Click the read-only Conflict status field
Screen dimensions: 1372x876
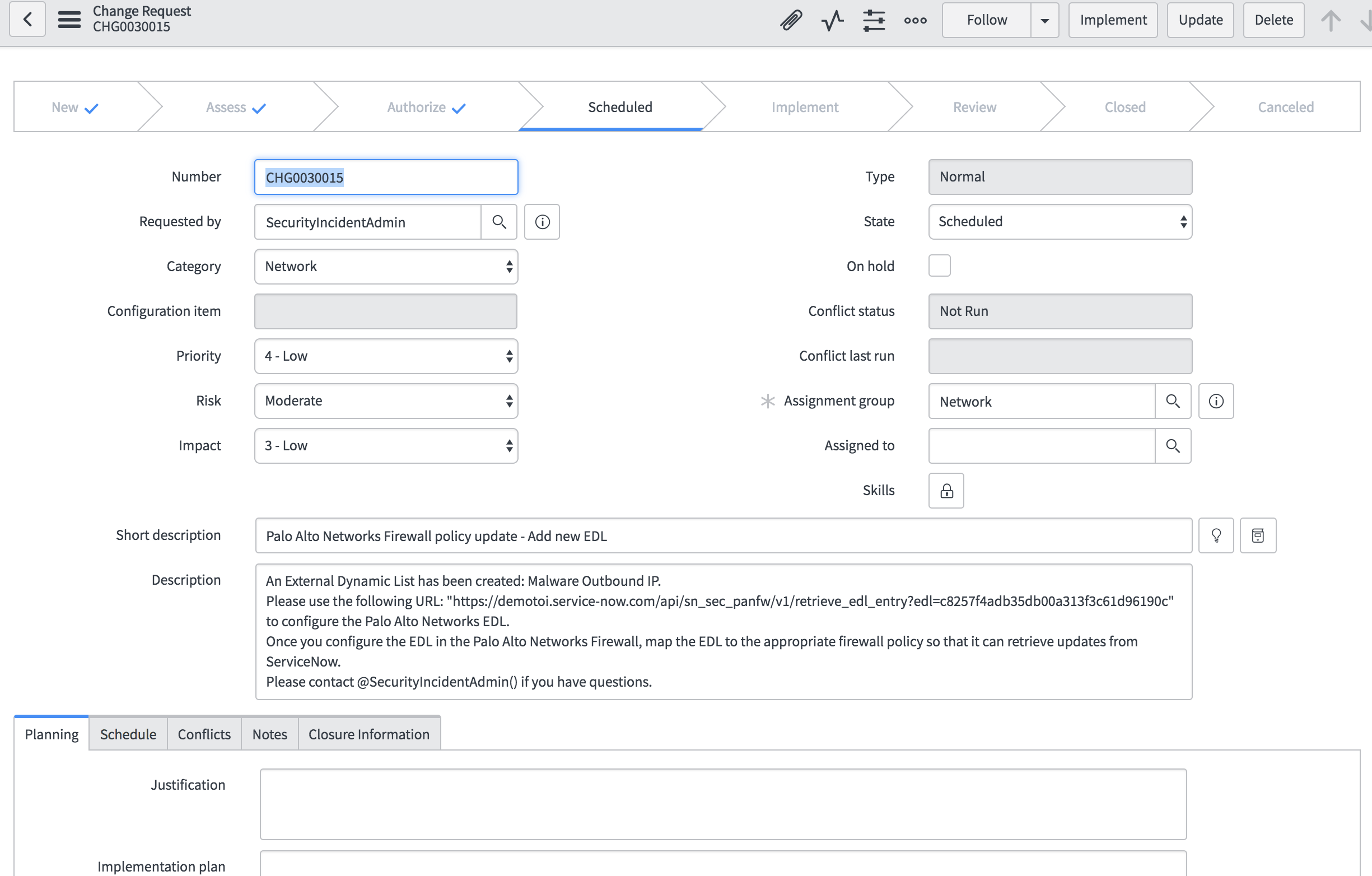[x=1060, y=311]
